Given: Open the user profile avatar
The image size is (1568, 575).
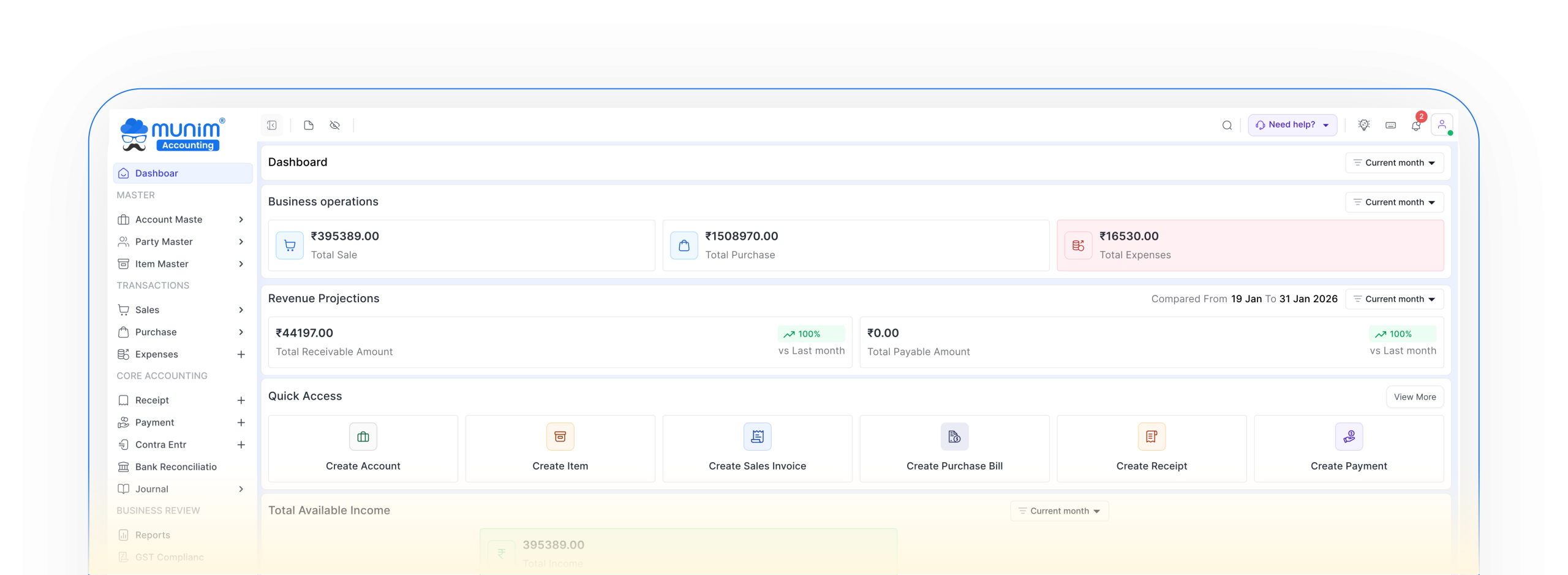Looking at the screenshot, I should point(1442,125).
